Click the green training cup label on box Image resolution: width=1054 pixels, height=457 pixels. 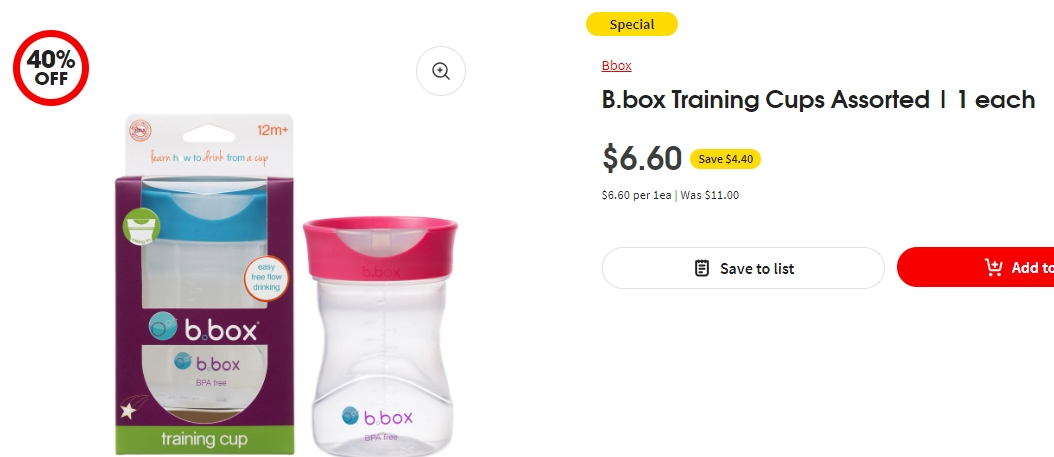pos(204,440)
